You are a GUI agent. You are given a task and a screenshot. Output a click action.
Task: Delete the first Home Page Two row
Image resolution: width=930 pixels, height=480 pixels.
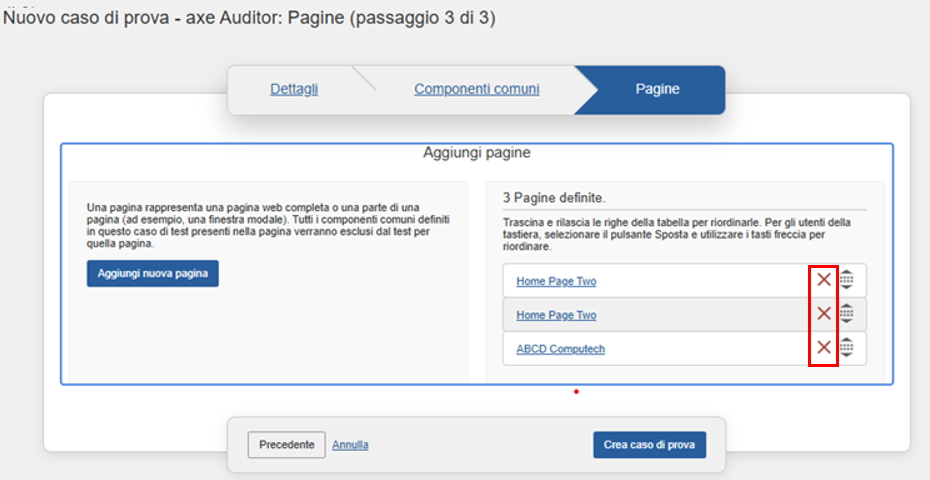tap(823, 280)
